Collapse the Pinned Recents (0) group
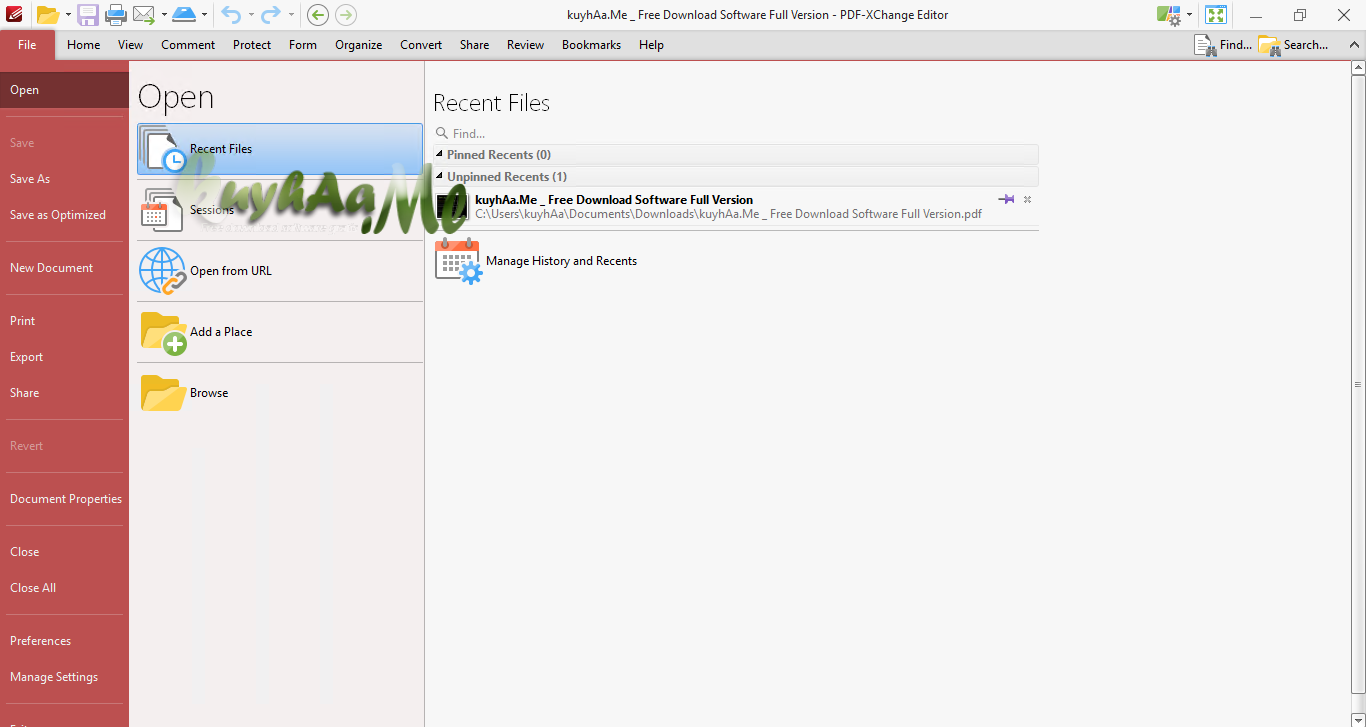Image resolution: width=1366 pixels, height=727 pixels. pos(440,155)
